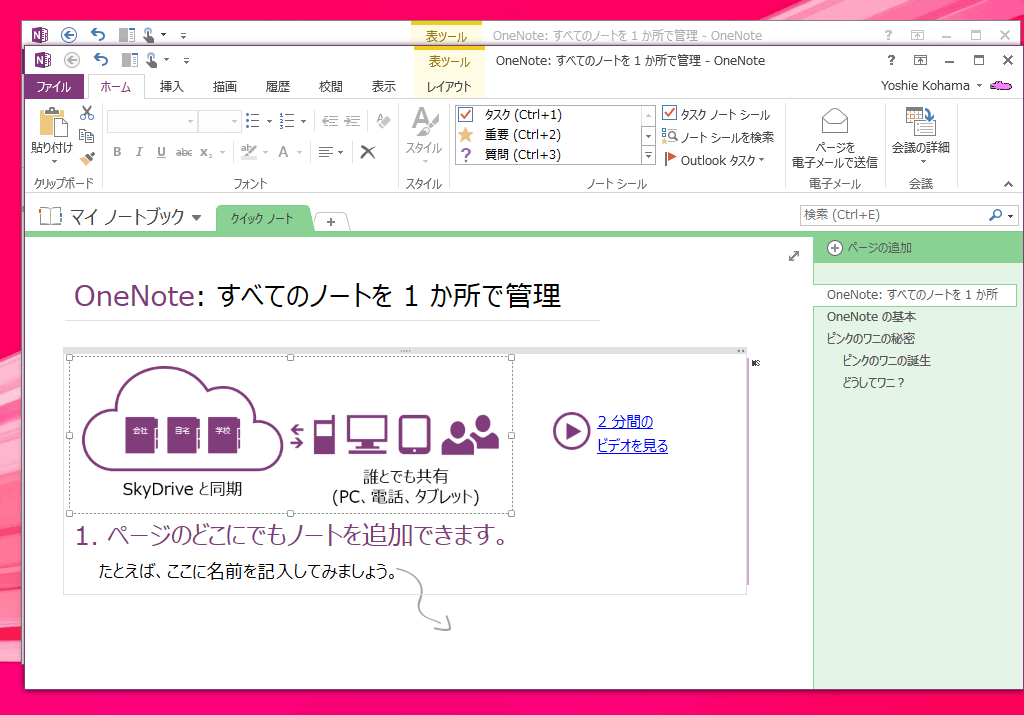
Task: Click the increase indent icon
Action: pos(353,121)
